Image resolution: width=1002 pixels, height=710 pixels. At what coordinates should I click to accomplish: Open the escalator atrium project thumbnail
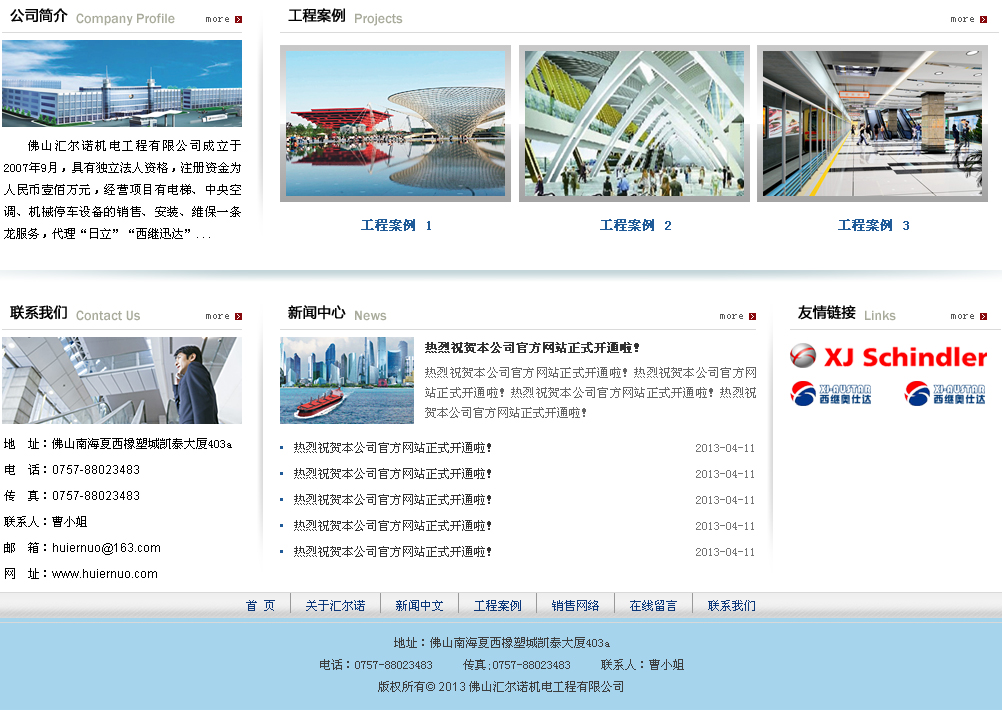[x=634, y=123]
